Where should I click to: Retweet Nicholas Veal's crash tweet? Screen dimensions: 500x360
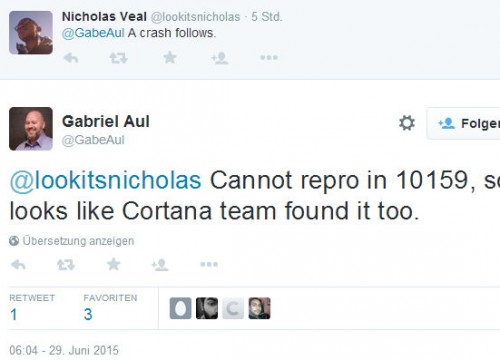(119, 58)
